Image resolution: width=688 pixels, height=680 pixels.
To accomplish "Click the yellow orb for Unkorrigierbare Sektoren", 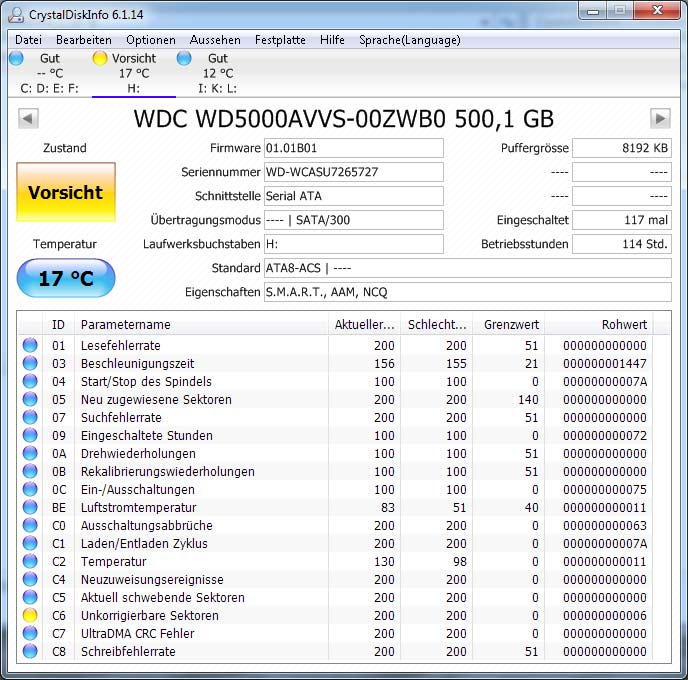I will tap(30, 615).
